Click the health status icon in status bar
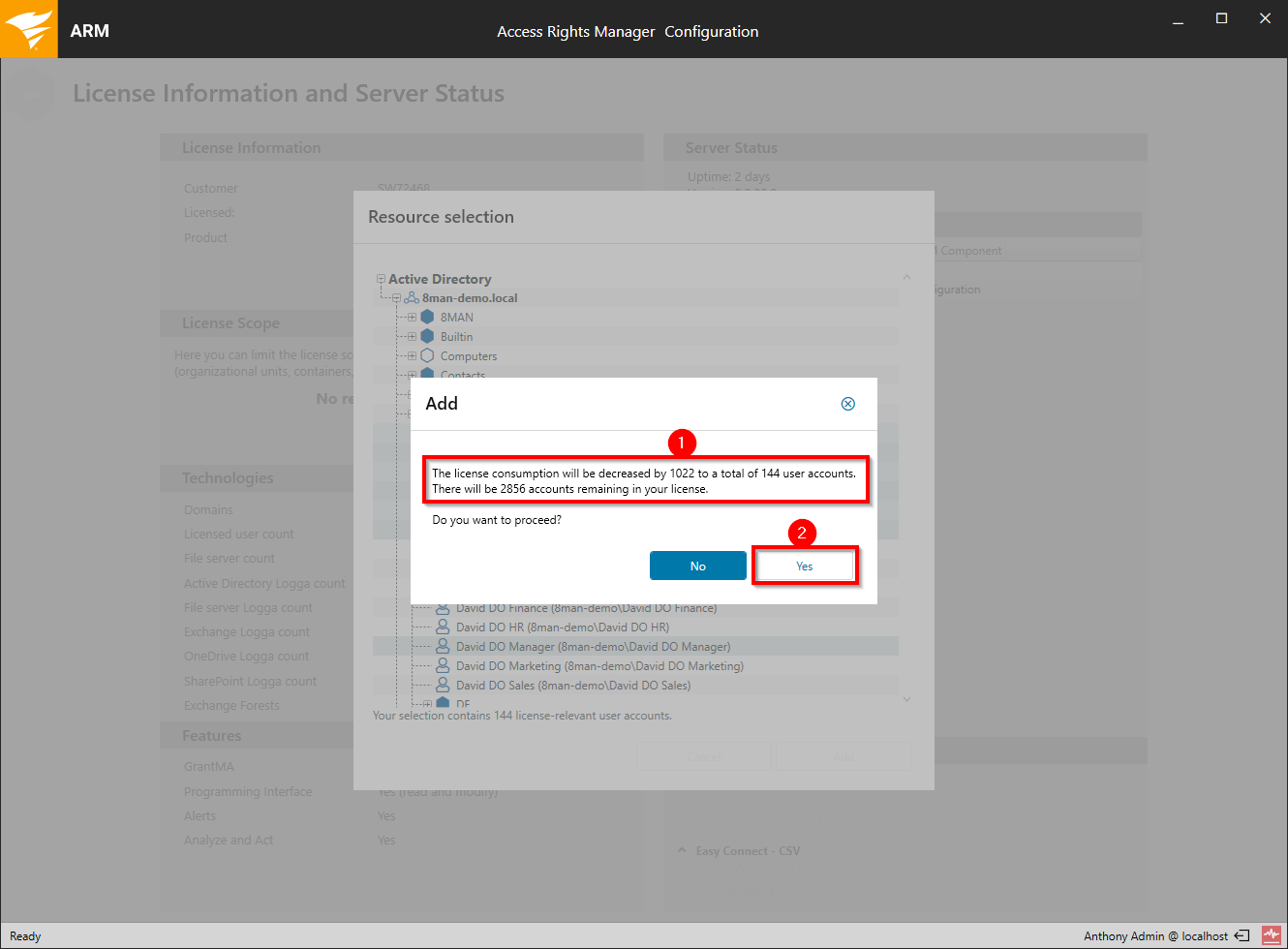The height and width of the screenshot is (949, 1288). (1271, 935)
